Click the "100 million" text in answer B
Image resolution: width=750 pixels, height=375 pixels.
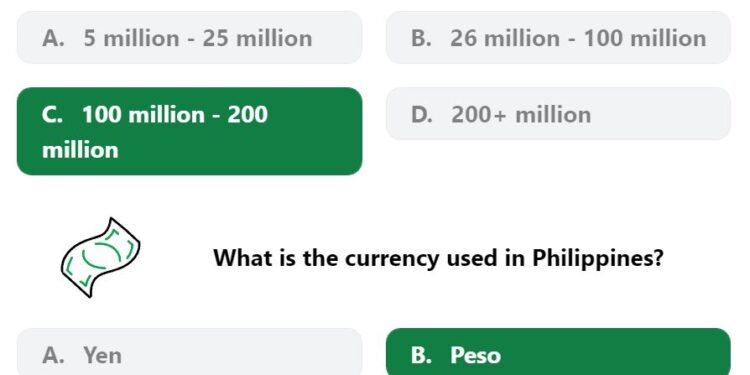click(x=645, y=38)
